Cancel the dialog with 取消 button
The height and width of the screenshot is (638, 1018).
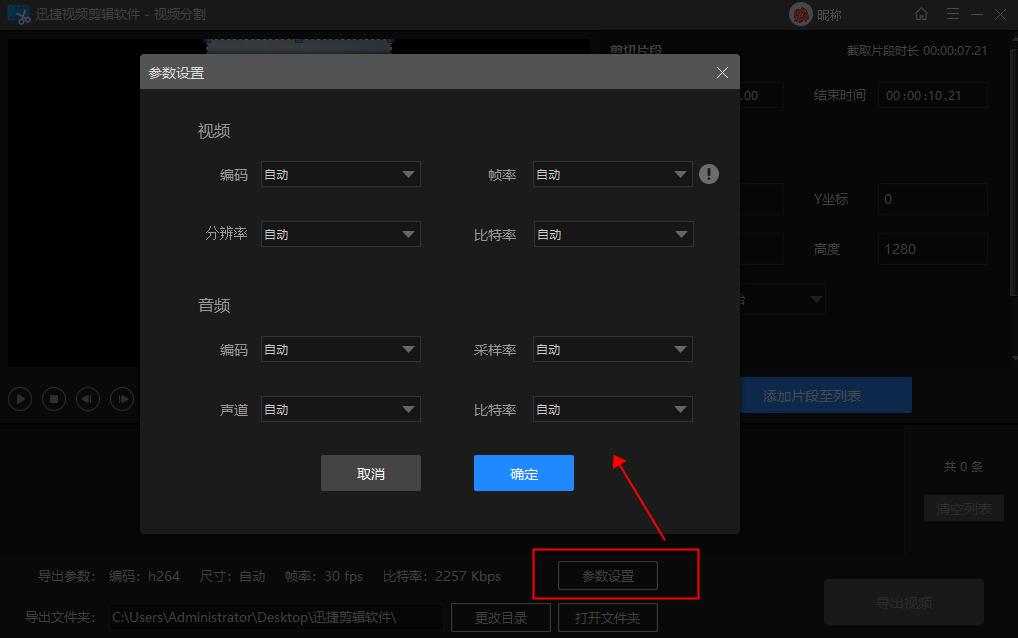pyautogui.click(x=370, y=472)
